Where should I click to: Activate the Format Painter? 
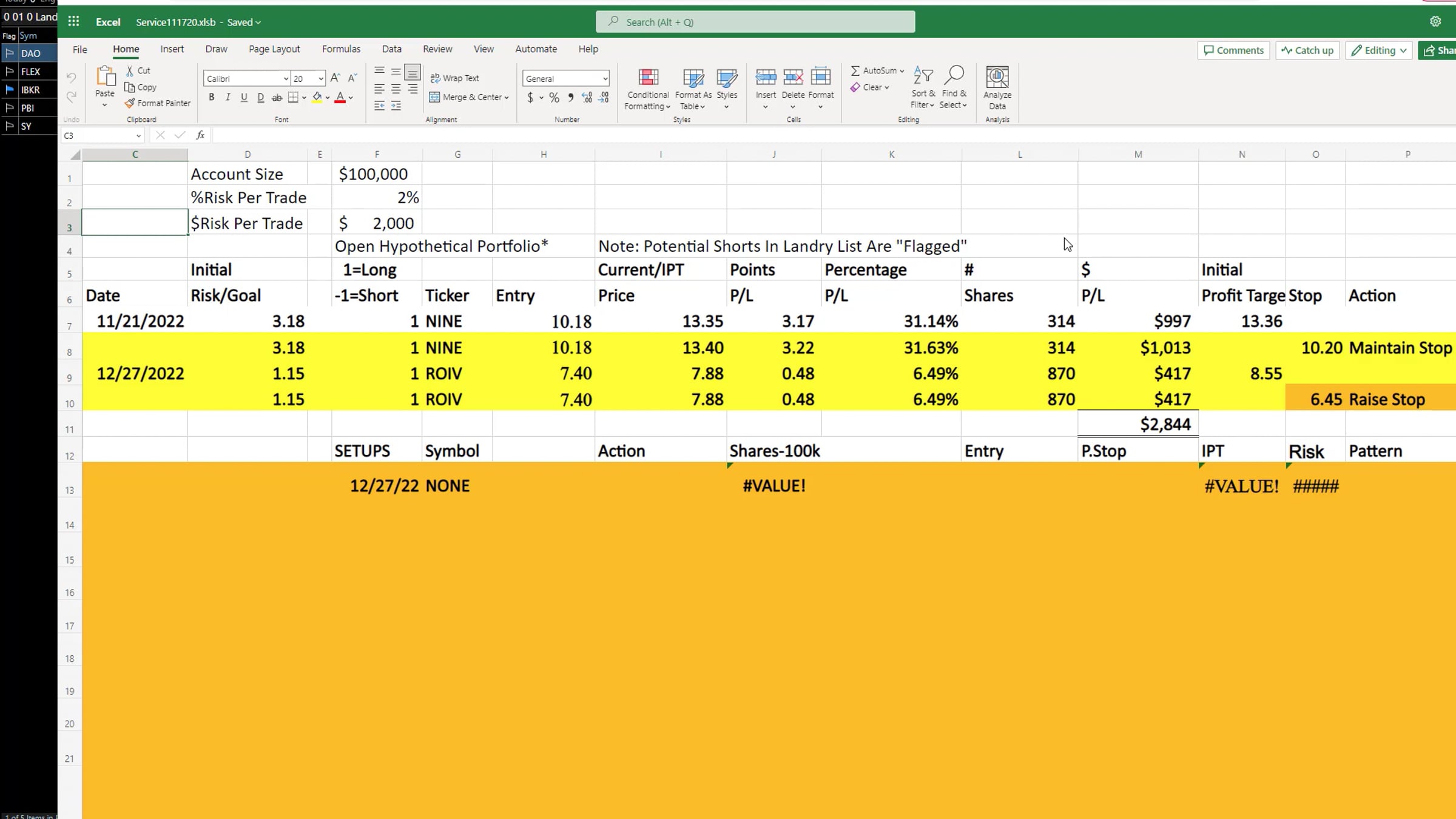[158, 103]
